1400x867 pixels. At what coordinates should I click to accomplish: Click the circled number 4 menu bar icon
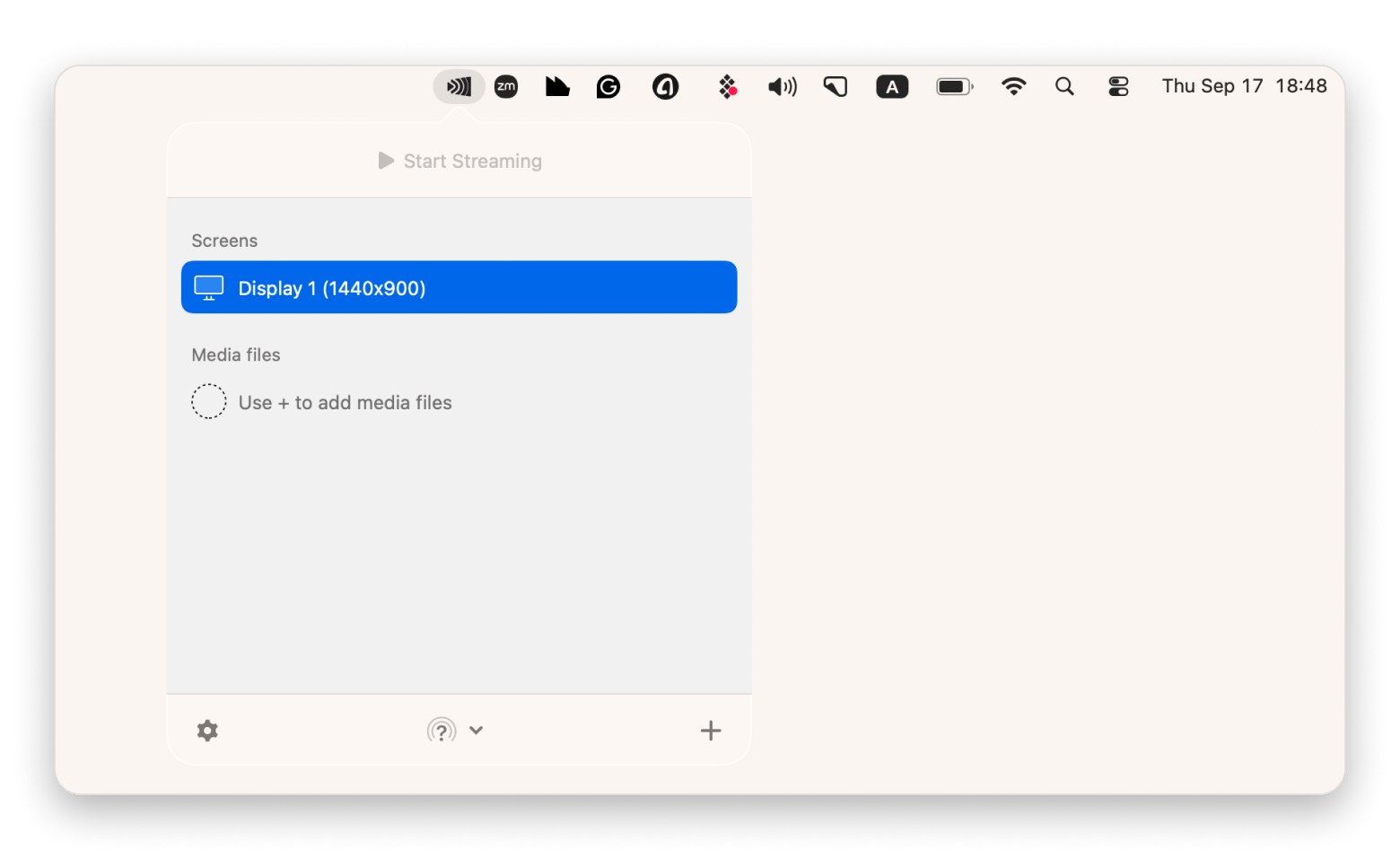[665, 86]
